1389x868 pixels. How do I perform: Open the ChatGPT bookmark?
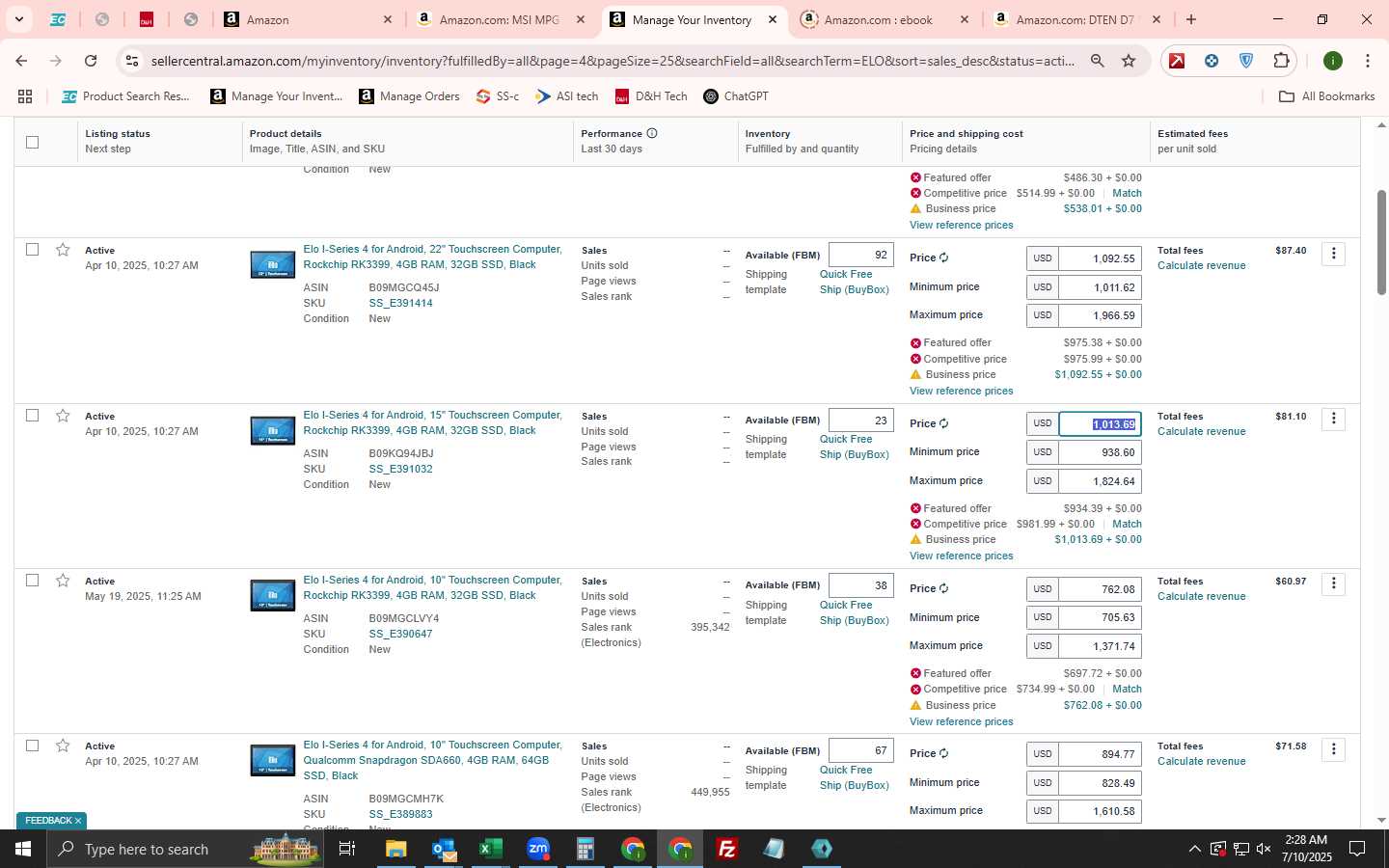pos(736,96)
